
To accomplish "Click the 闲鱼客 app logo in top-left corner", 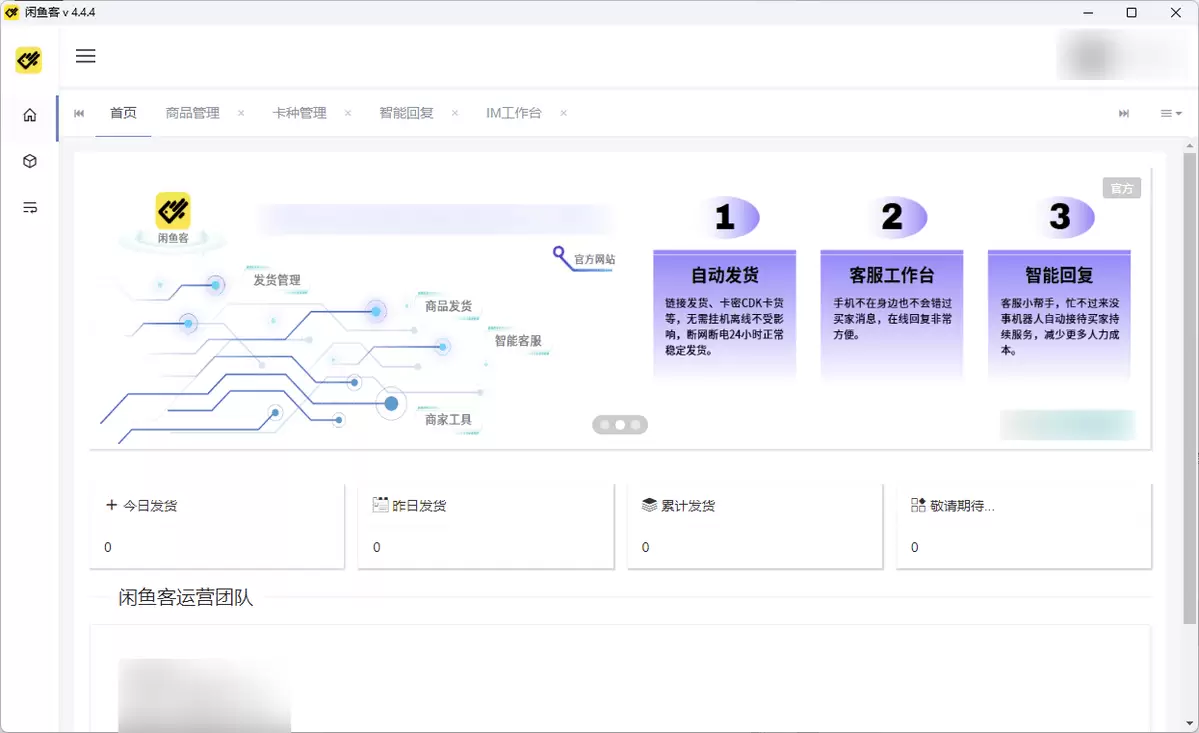I will coord(28,60).
